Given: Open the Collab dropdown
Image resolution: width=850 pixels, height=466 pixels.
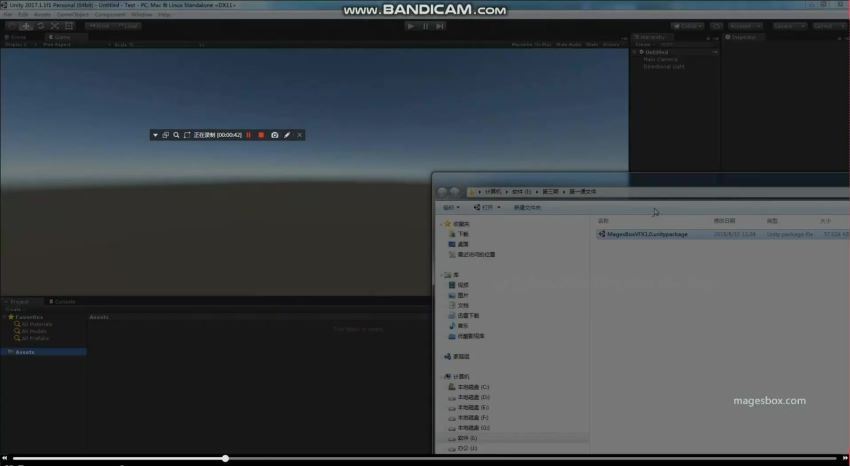Looking at the screenshot, I should point(687,26).
